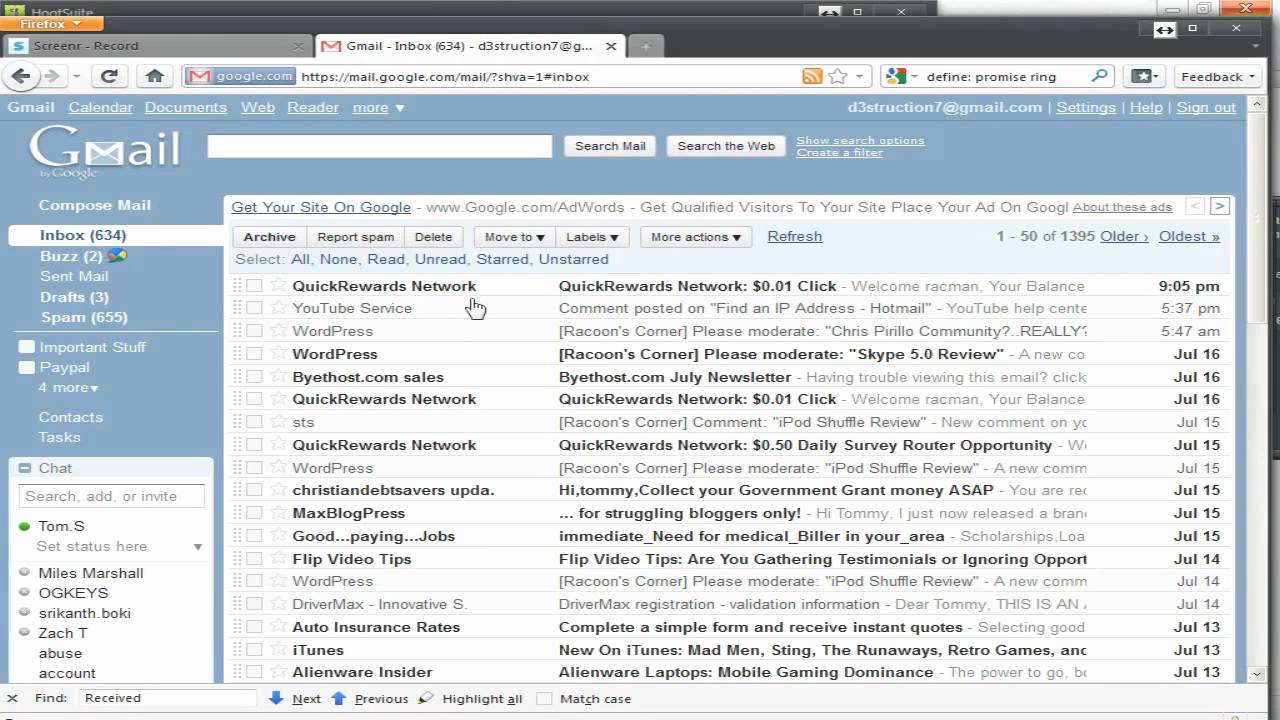Star the Byethost.com sales email
This screenshot has height=720, width=1280.
pos(278,377)
